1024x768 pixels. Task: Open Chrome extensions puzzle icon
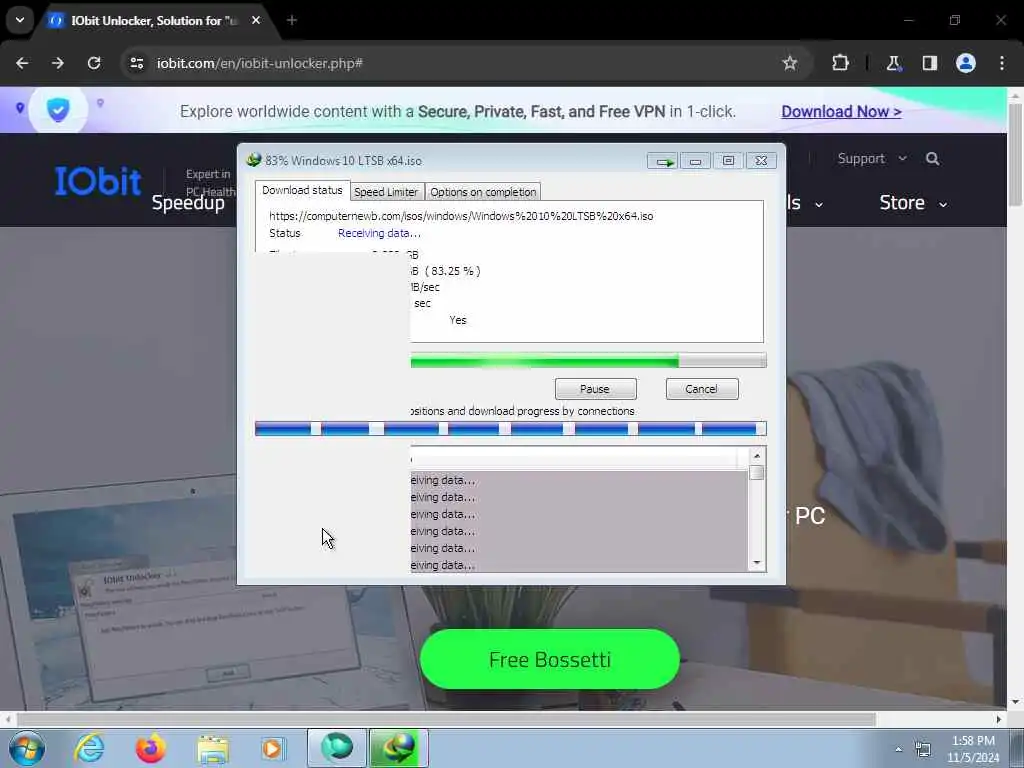coord(840,63)
